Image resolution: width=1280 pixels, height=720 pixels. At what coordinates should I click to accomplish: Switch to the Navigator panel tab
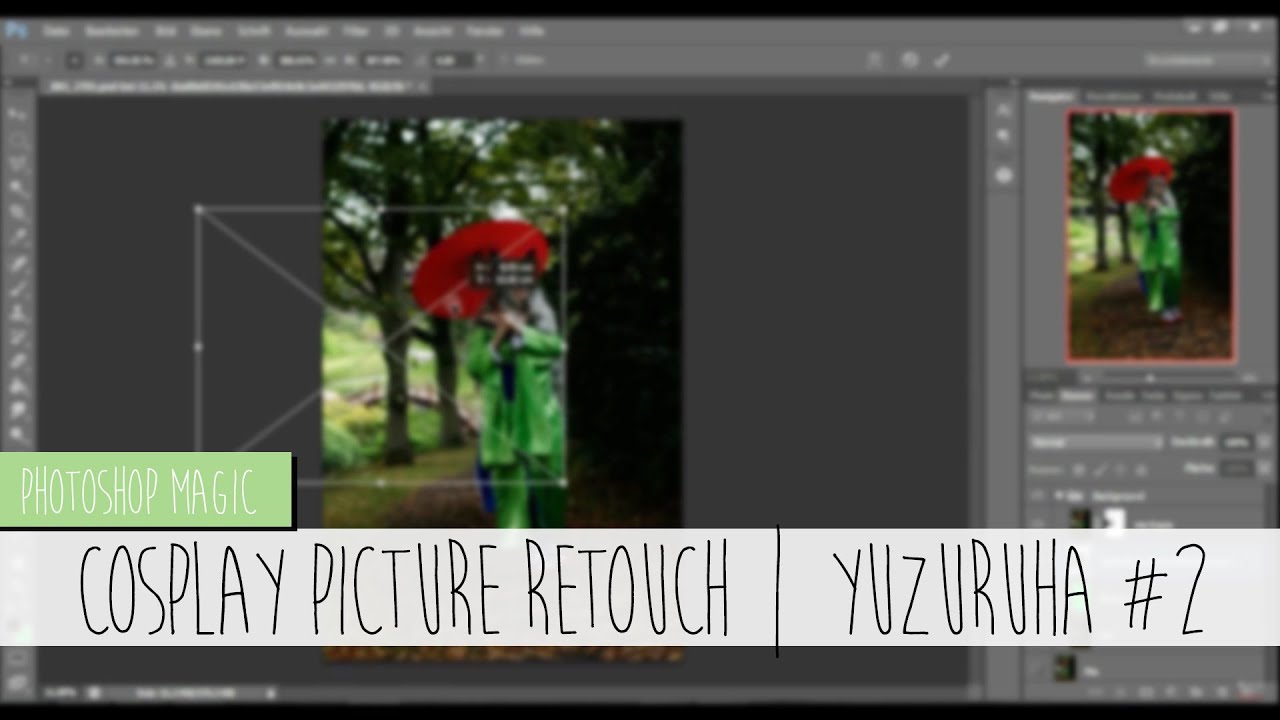click(1052, 96)
